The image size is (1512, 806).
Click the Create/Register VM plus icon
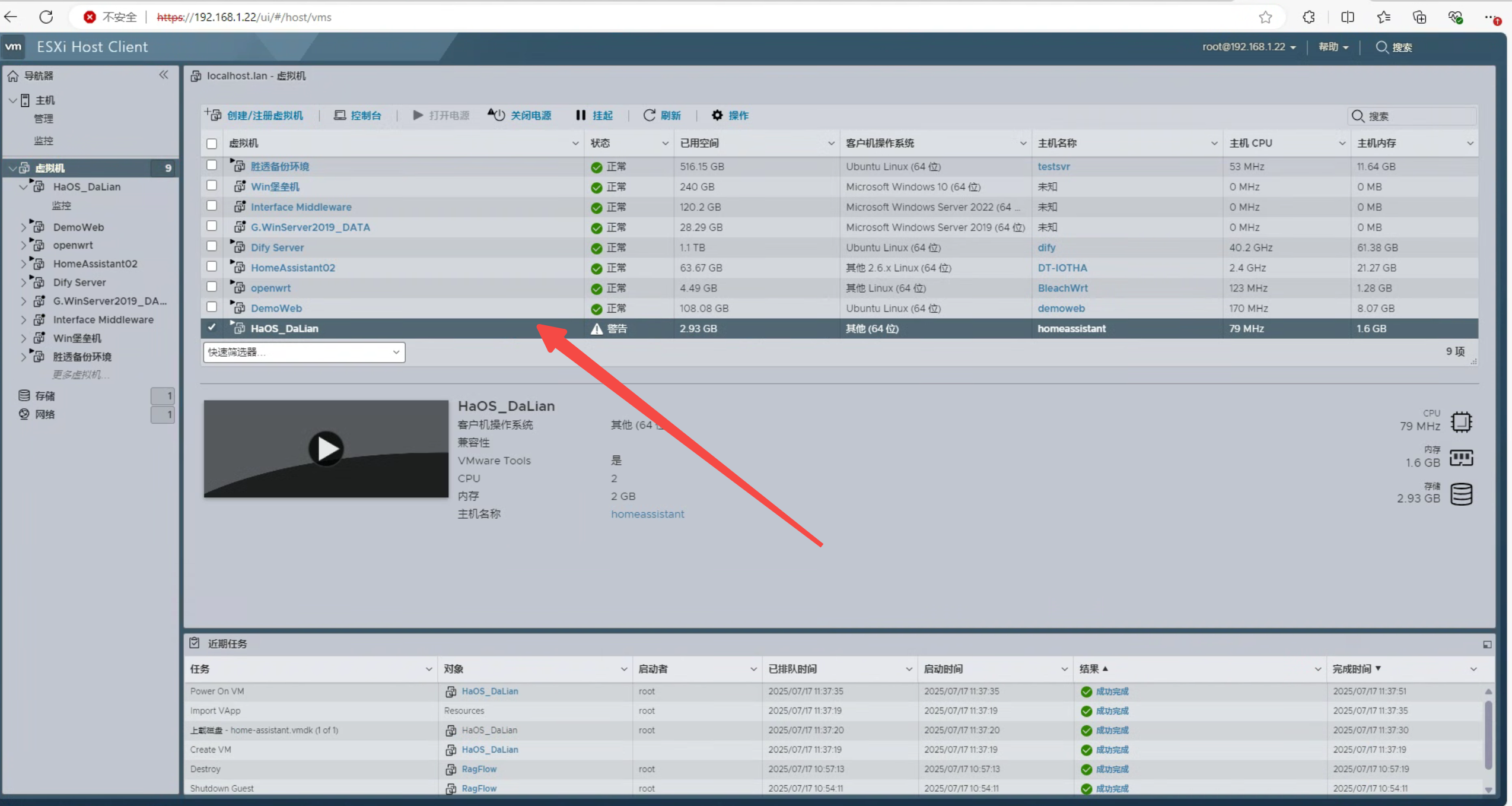pyautogui.click(x=214, y=115)
